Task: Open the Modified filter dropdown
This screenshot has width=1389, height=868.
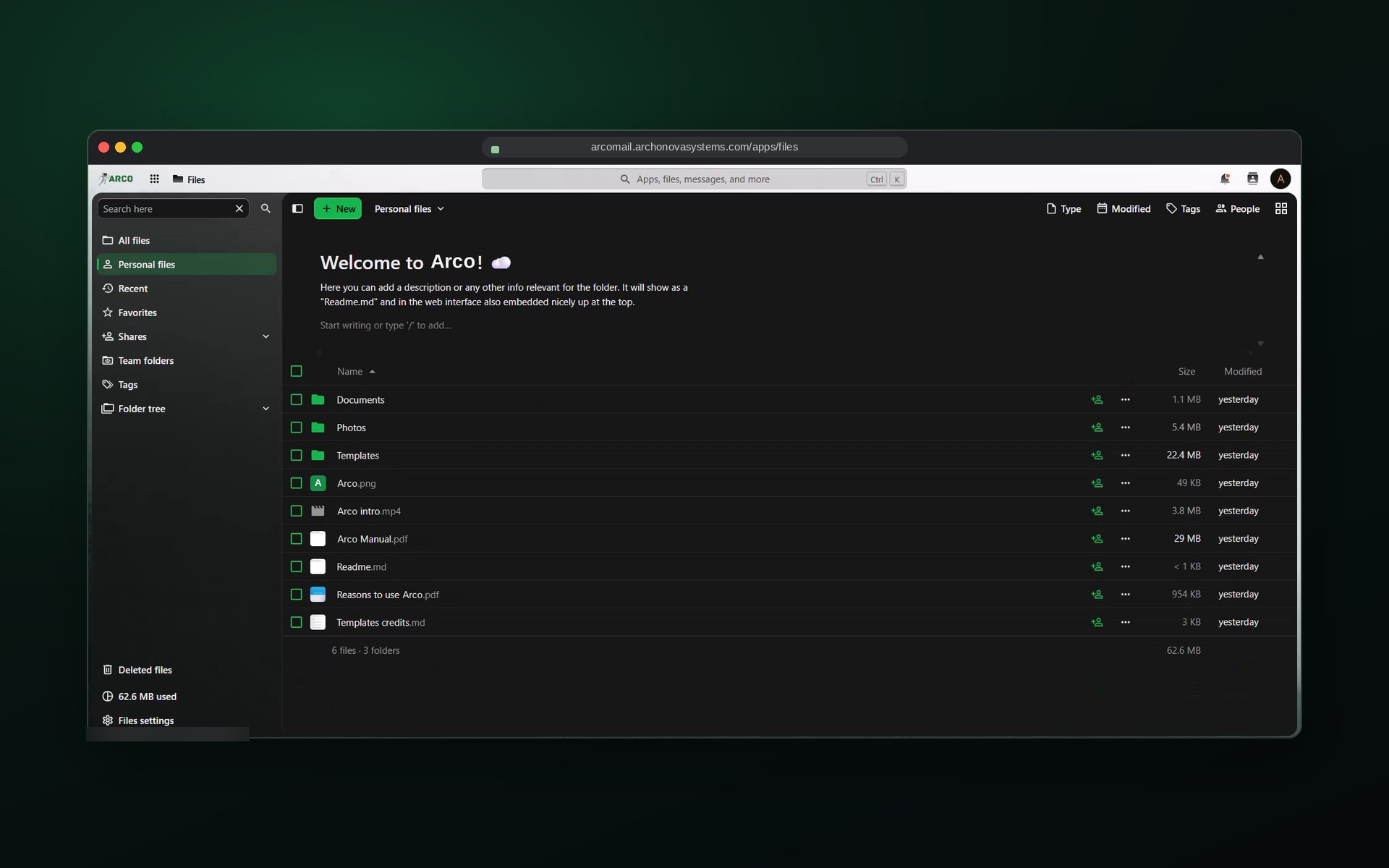Action: [1123, 209]
